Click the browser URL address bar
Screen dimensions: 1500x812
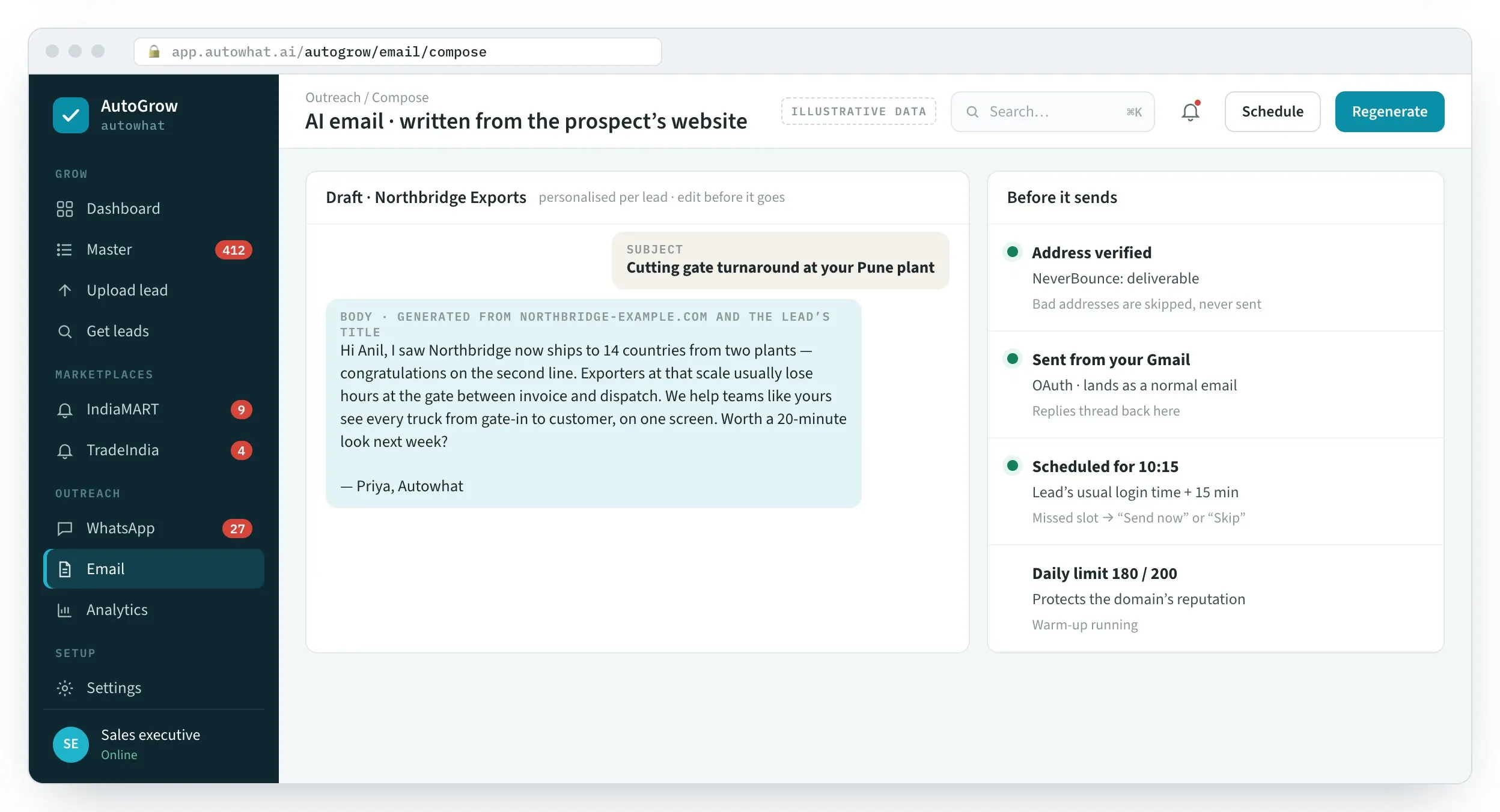pos(398,52)
